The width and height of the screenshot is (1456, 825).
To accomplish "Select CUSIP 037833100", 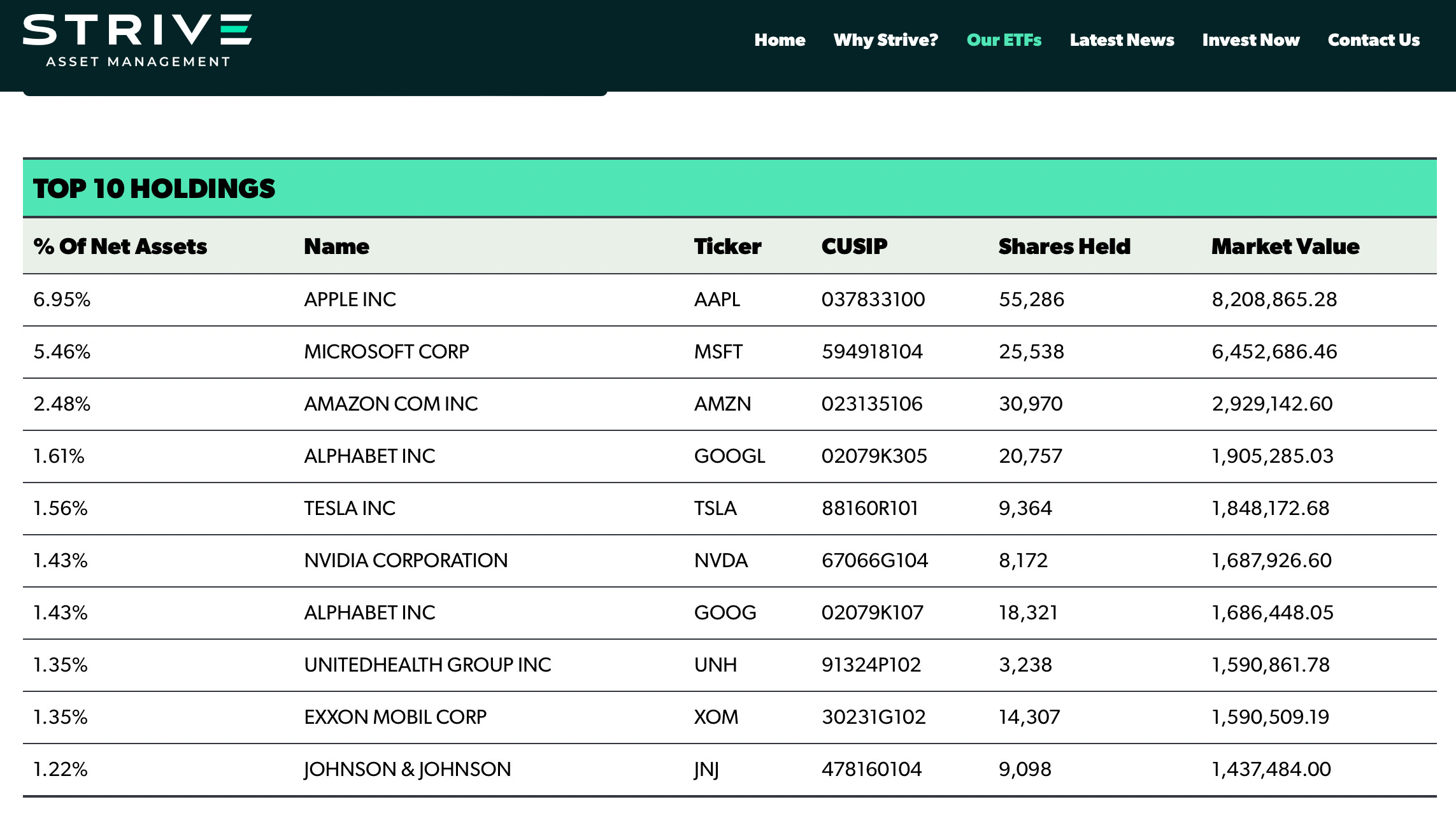I will pos(873,299).
